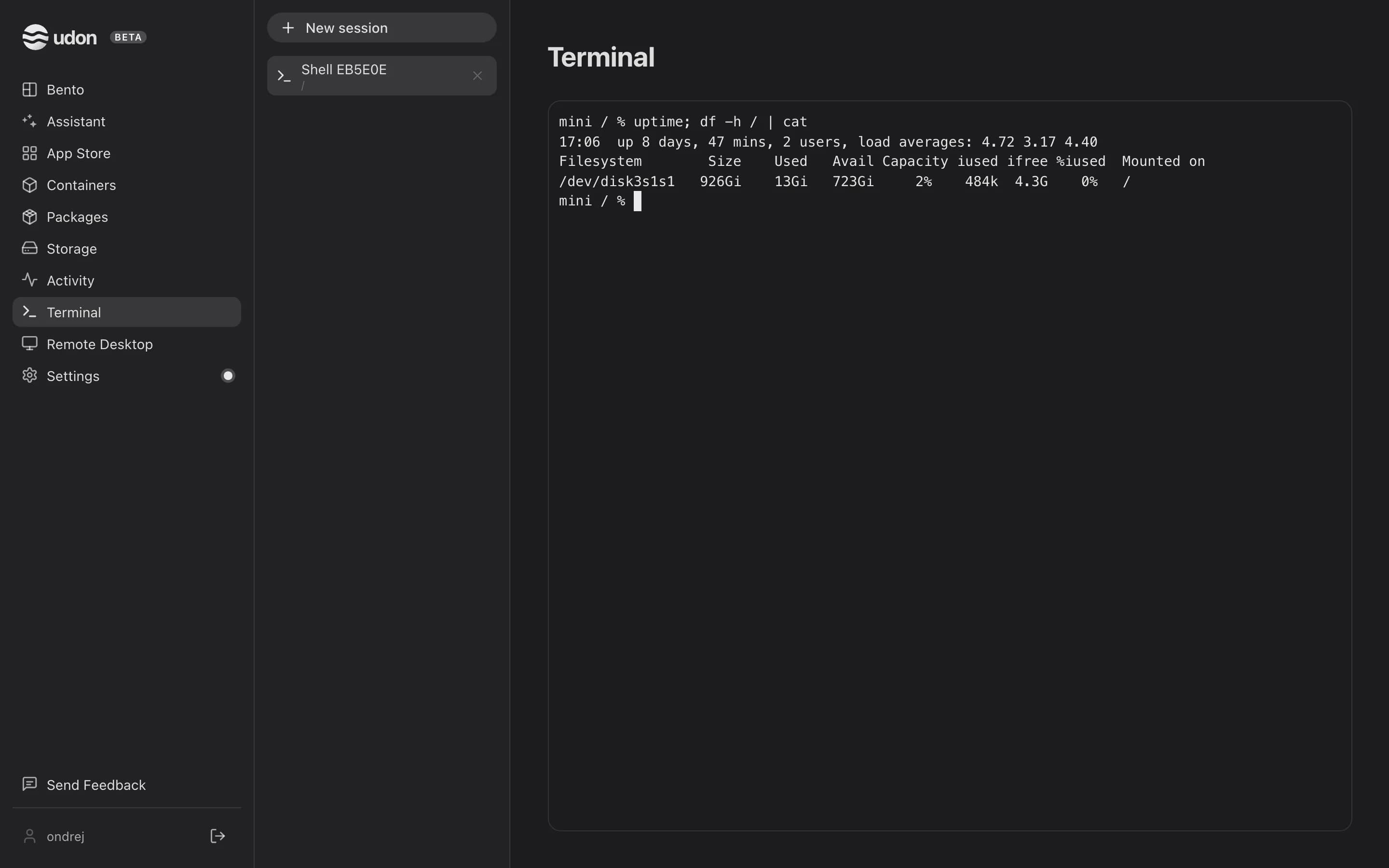Click the App Store squares icon

[29, 153]
